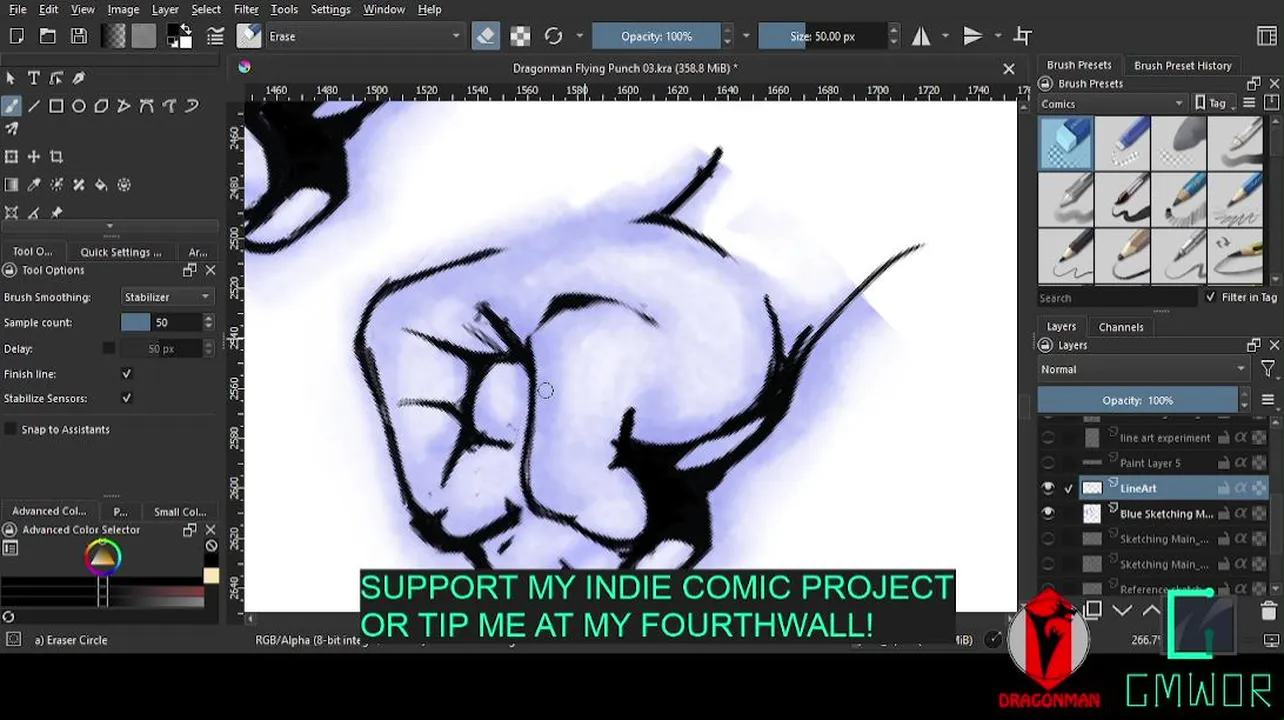Open the dropdown arrow beside mirror tools
This screenshot has height=720, width=1284.
point(946,36)
